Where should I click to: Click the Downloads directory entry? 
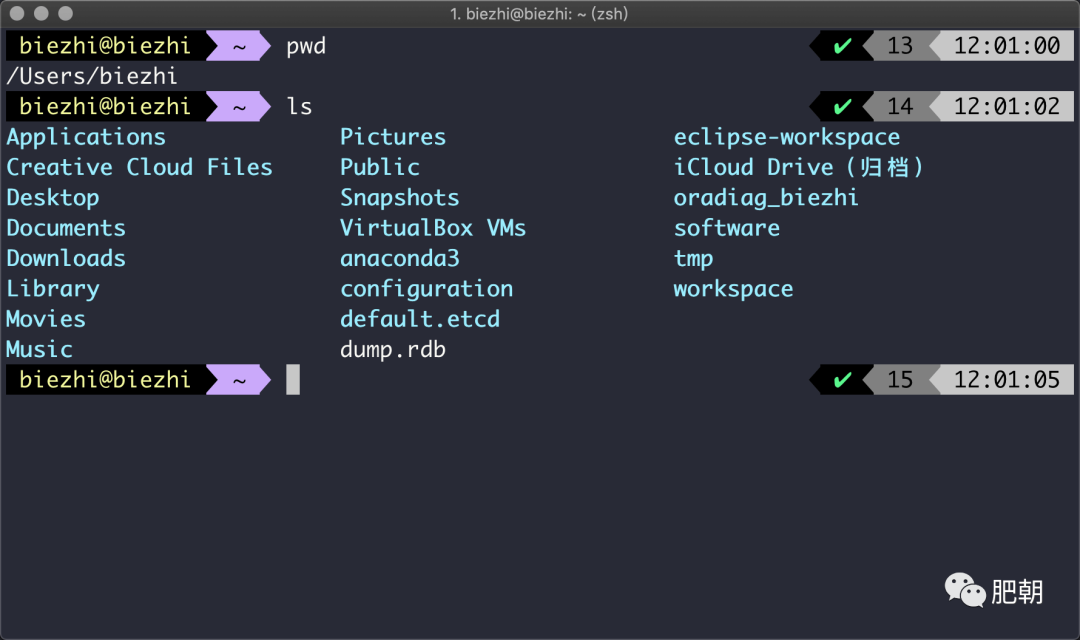(x=66, y=258)
